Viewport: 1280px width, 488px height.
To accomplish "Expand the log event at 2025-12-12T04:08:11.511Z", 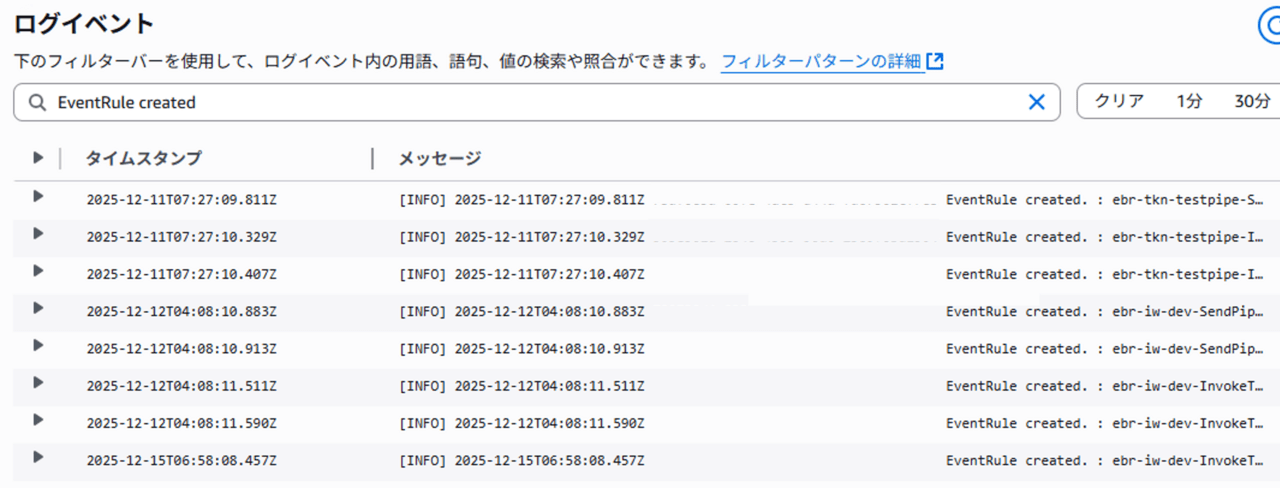I will pyautogui.click(x=38, y=382).
